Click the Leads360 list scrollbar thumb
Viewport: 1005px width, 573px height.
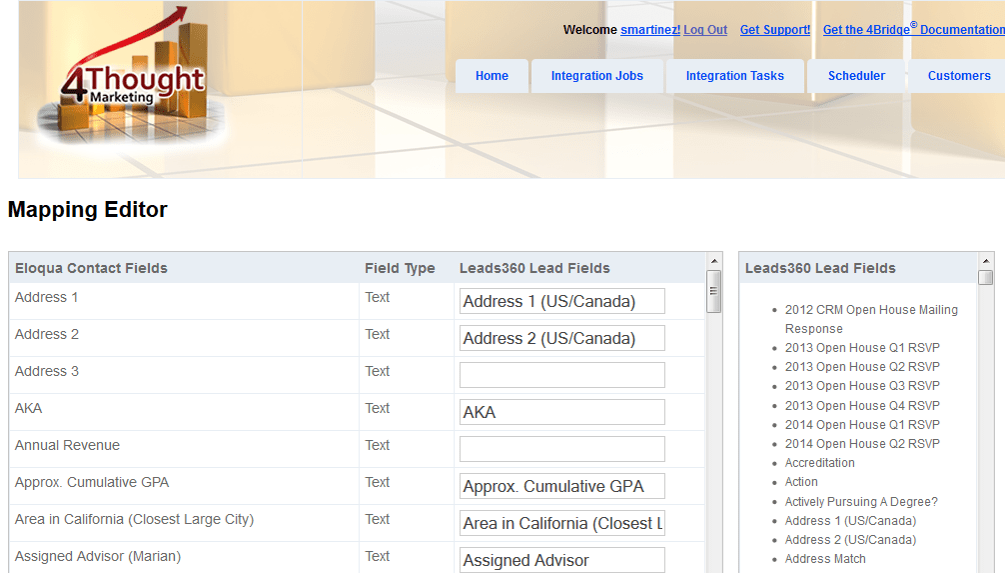(x=986, y=278)
